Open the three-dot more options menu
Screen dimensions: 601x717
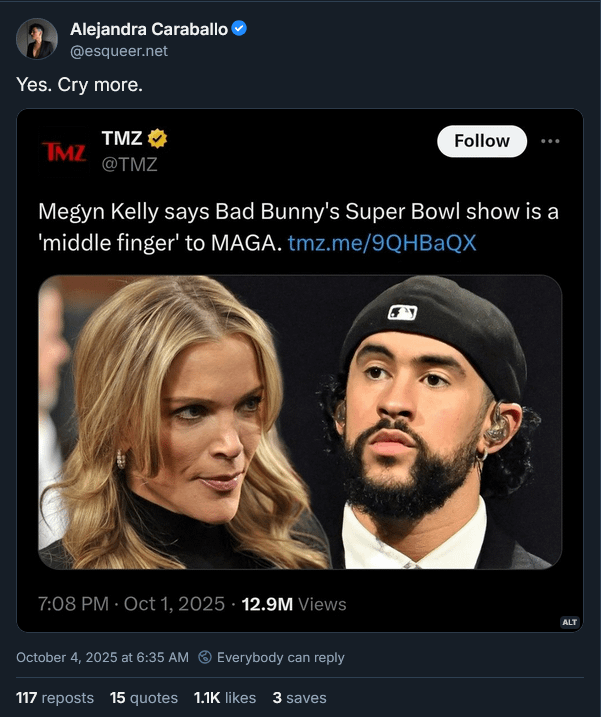[549, 141]
